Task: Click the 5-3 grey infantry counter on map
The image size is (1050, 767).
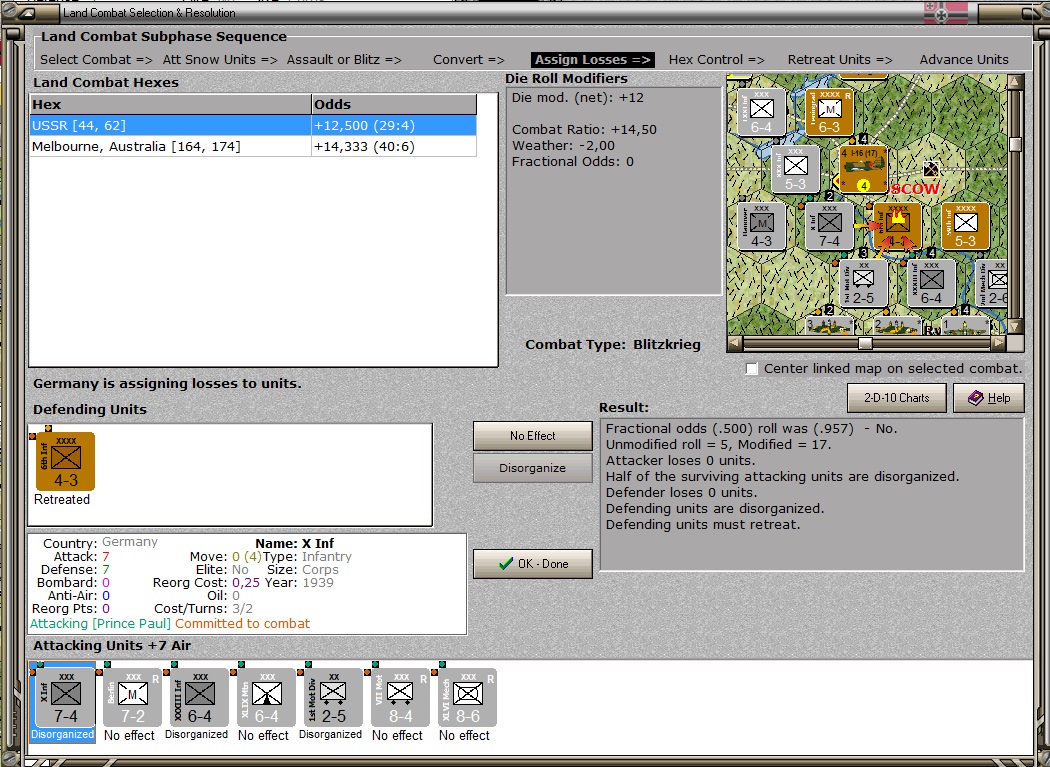Action: [796, 169]
